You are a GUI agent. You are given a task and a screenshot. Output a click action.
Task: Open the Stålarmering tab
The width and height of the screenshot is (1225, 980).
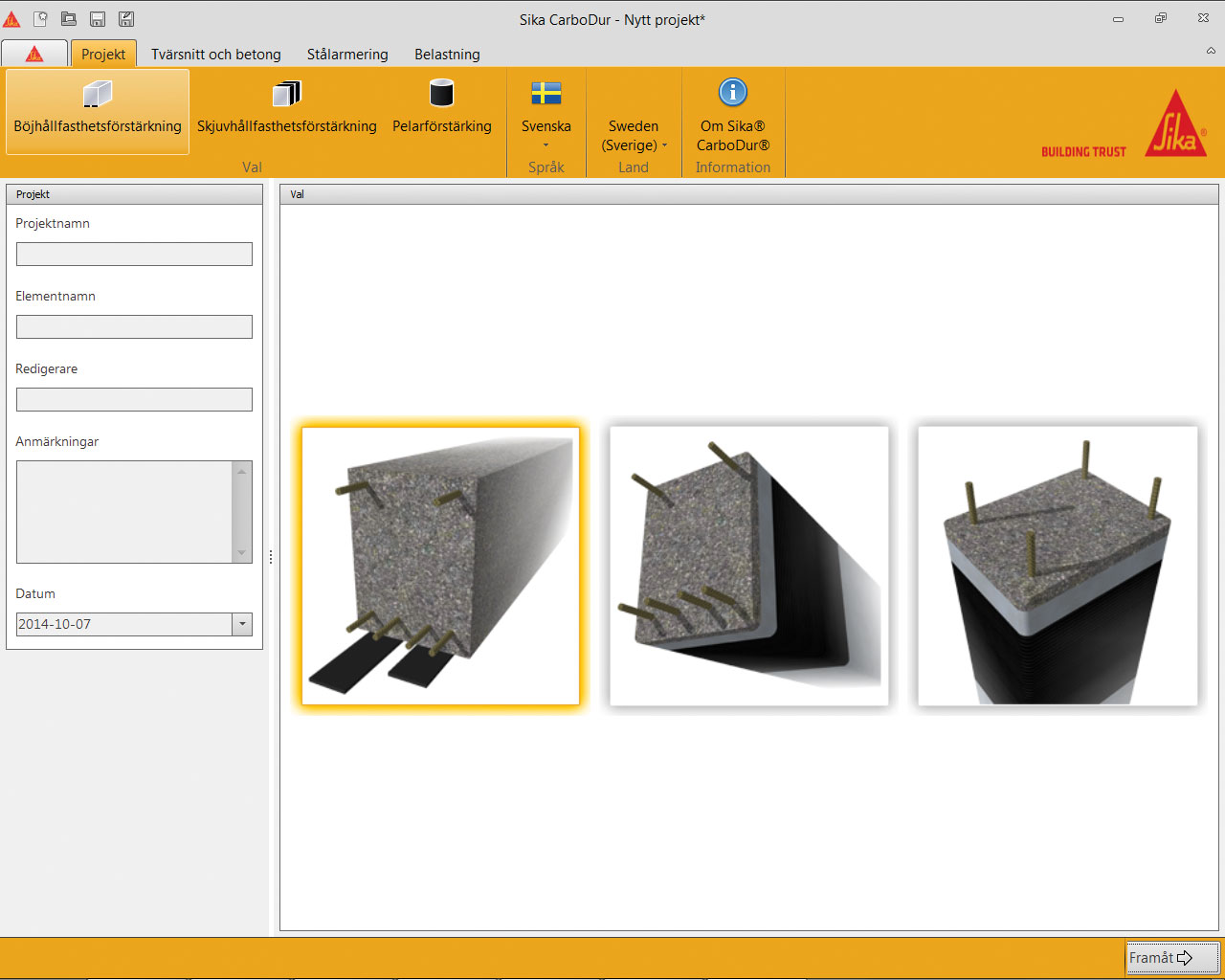(x=347, y=55)
